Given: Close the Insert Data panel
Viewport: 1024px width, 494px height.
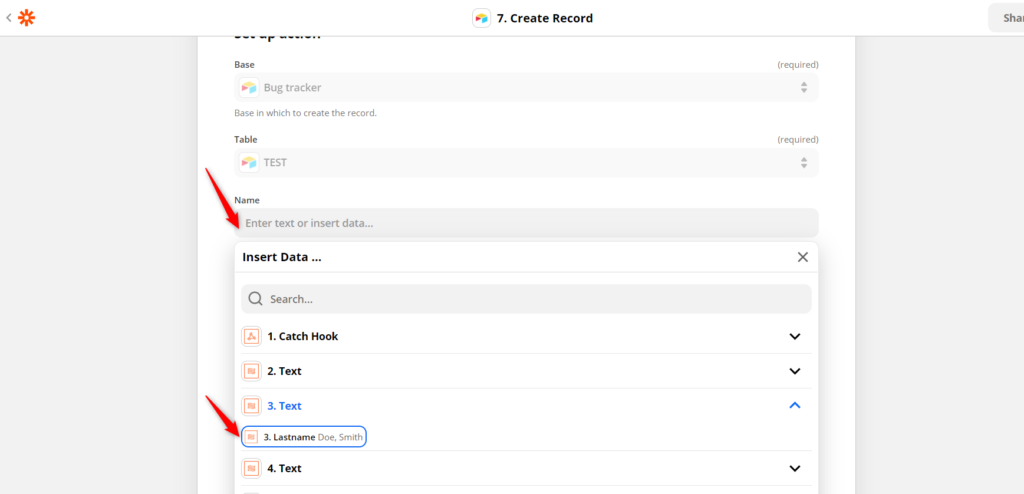Looking at the screenshot, I should pyautogui.click(x=803, y=257).
